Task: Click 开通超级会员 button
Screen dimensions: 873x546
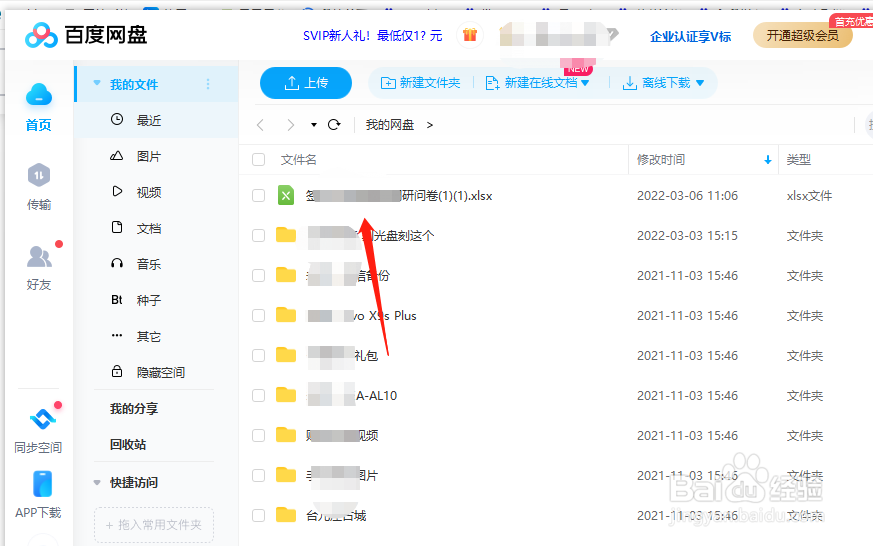Action: pos(802,36)
